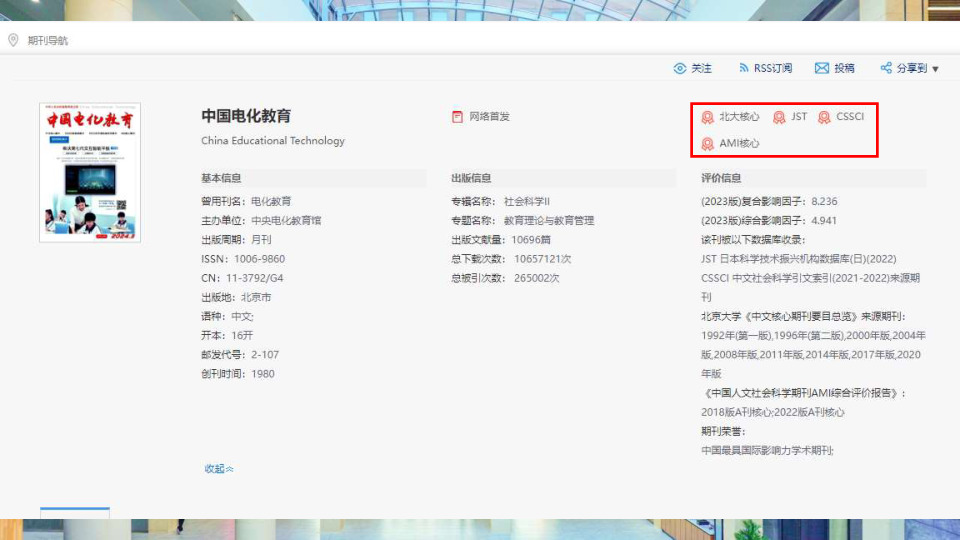960x540 pixels.
Task: Click the 期刊荣誉 label
Action: coord(723,431)
